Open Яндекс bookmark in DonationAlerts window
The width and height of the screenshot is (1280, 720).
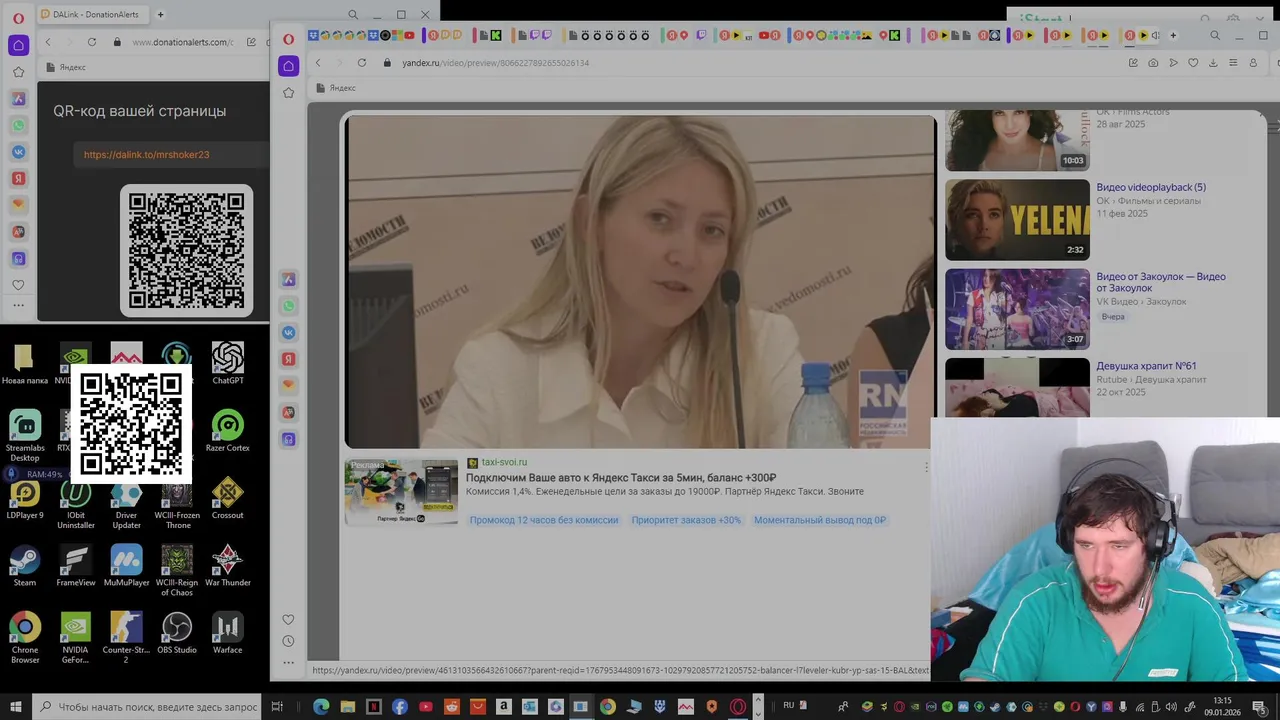pyautogui.click(x=66, y=67)
